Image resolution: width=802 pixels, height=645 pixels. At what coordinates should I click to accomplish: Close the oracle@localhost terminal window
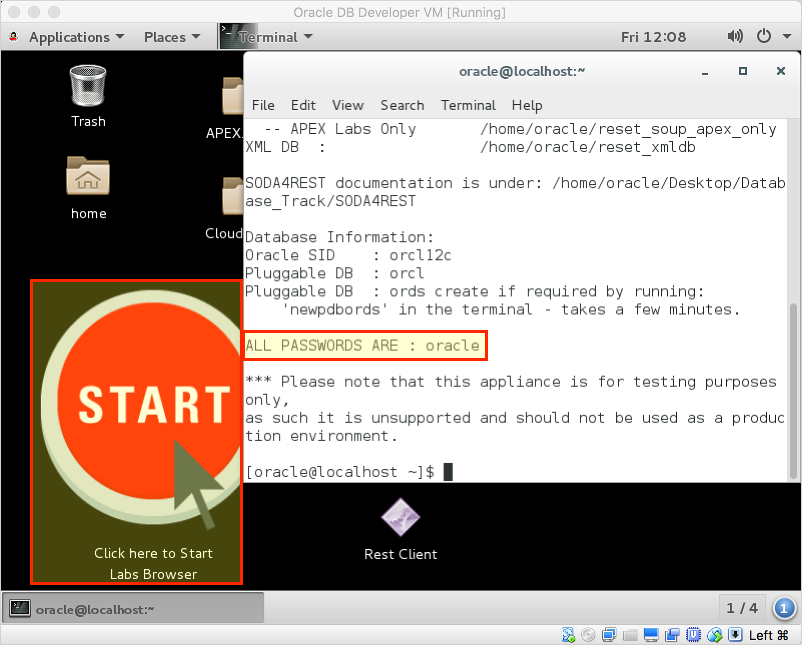tap(781, 71)
